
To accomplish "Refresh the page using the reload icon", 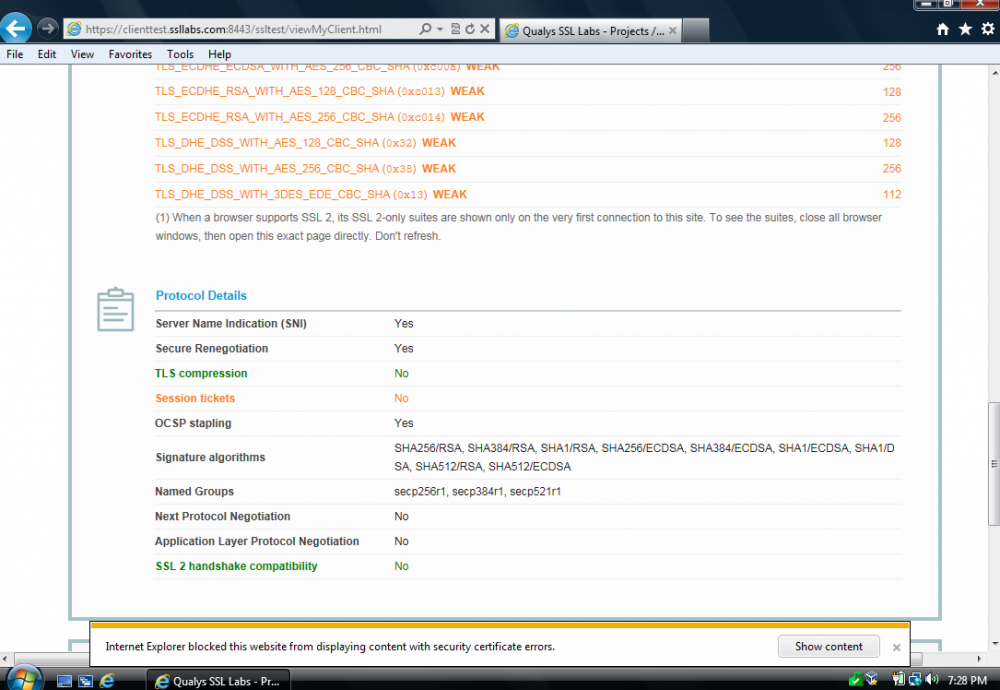I will 469,30.
